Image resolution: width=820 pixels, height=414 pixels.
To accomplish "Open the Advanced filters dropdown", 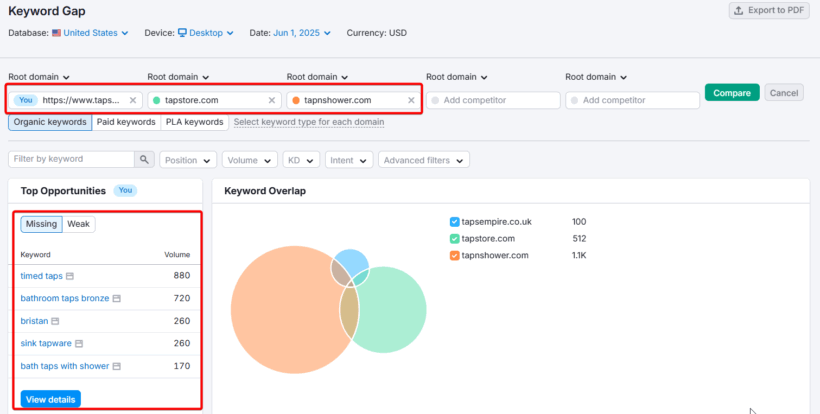I will click(x=424, y=160).
